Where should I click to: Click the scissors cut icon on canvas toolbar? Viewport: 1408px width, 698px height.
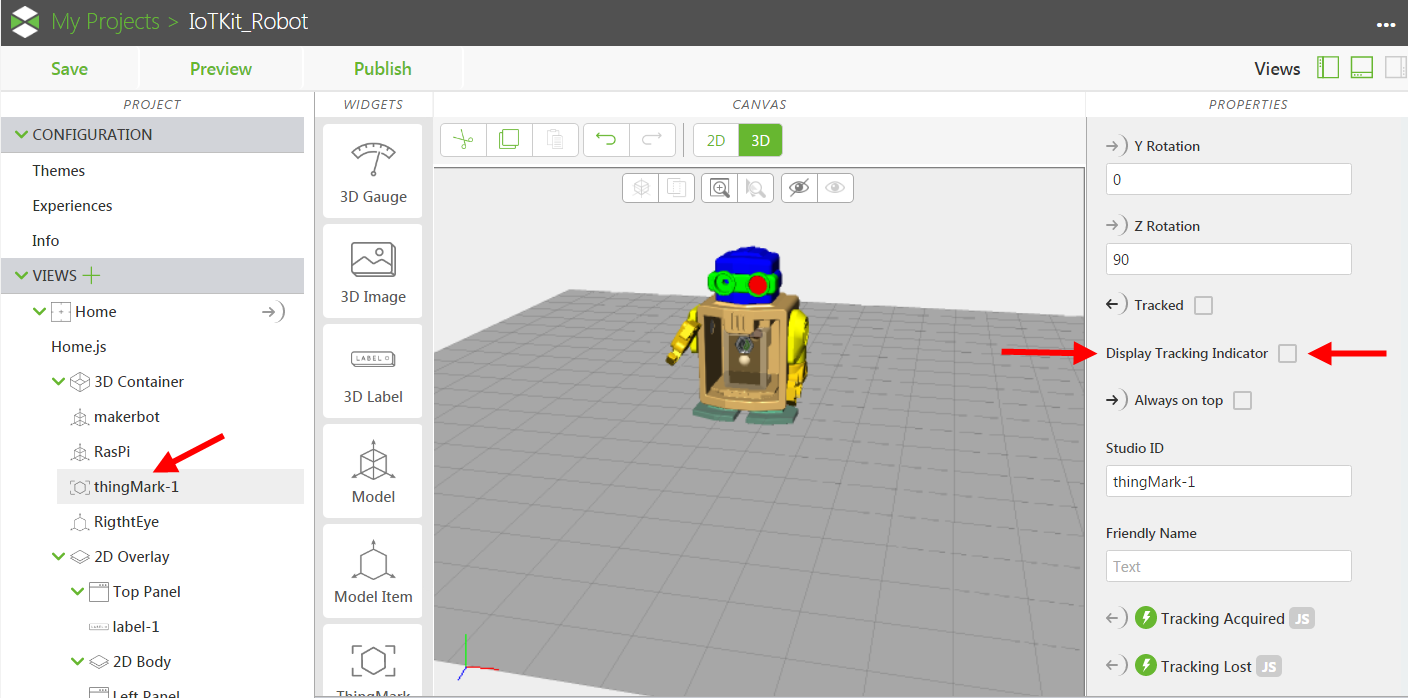(x=463, y=139)
